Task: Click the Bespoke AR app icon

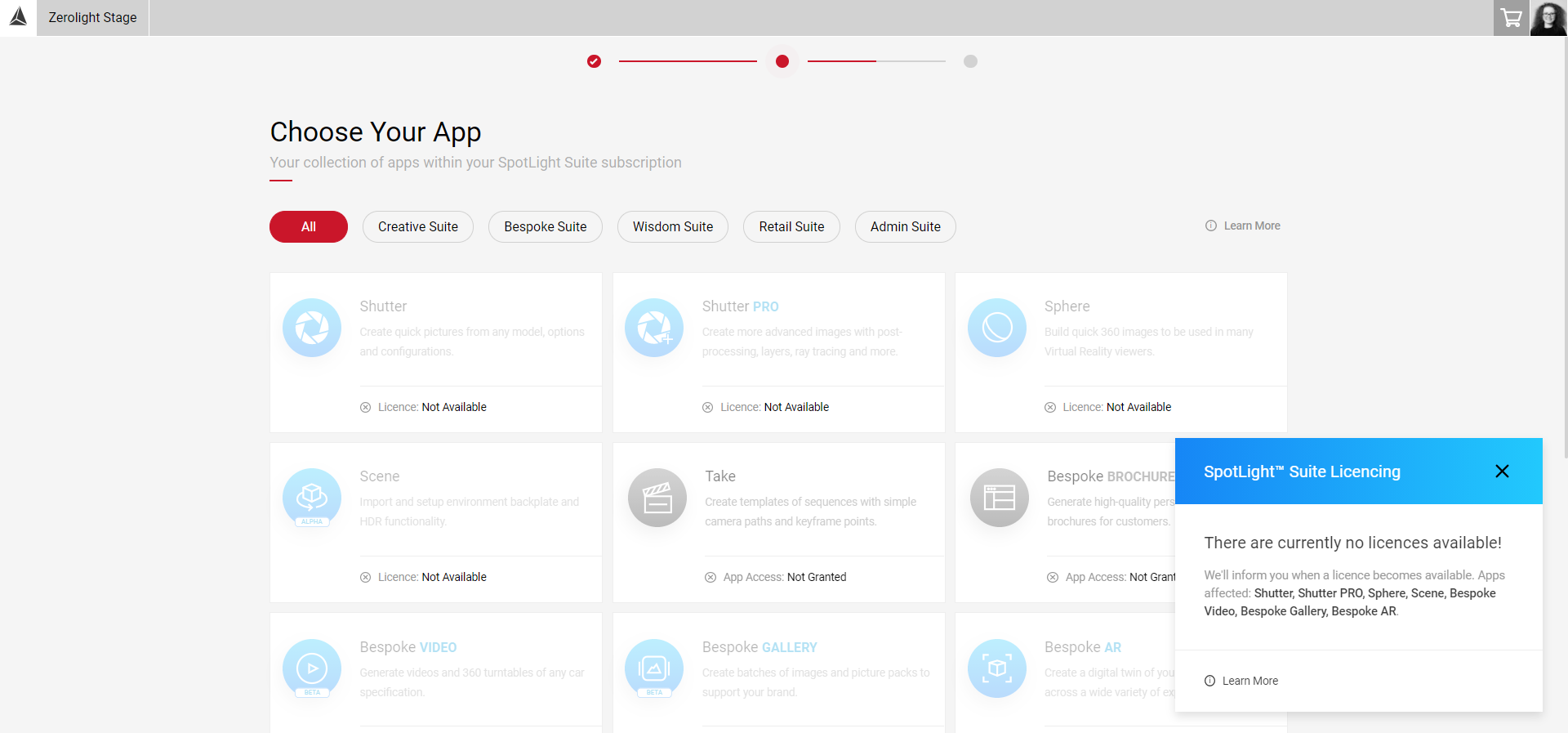Action: 997,668
